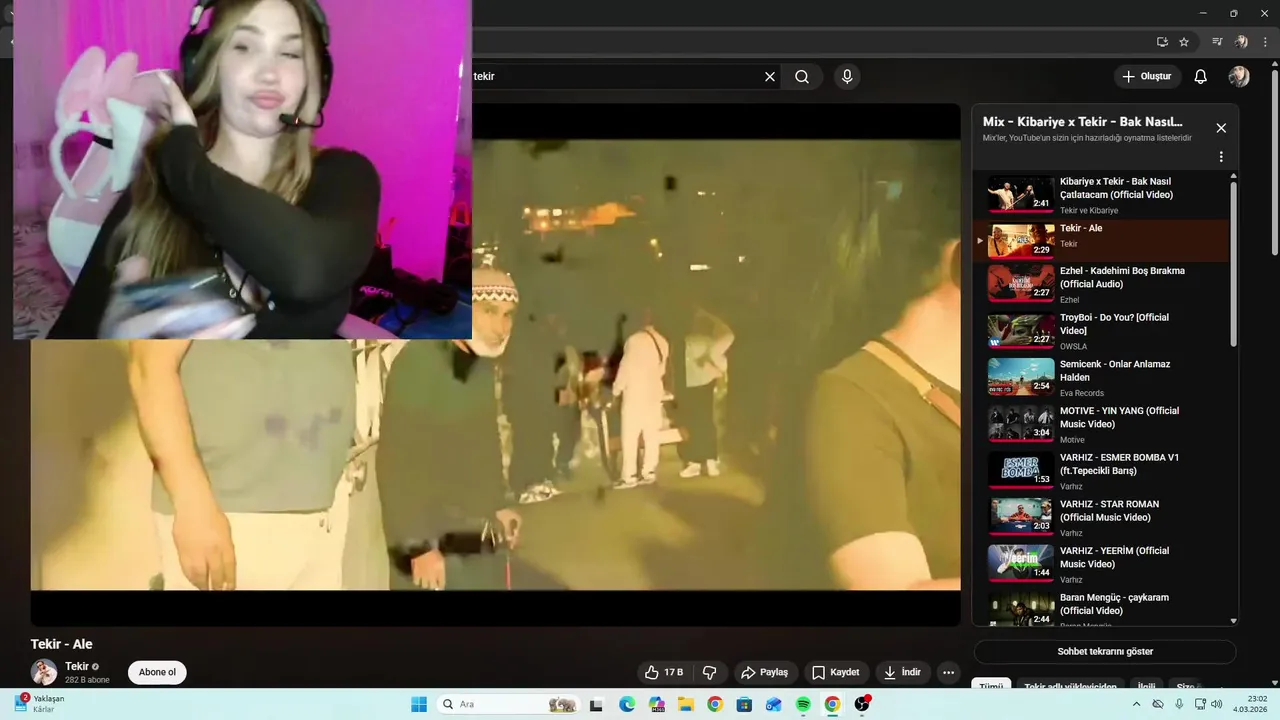The height and width of the screenshot is (720, 1280).
Task: Click the tray microphone icon
Action: tap(1179, 704)
